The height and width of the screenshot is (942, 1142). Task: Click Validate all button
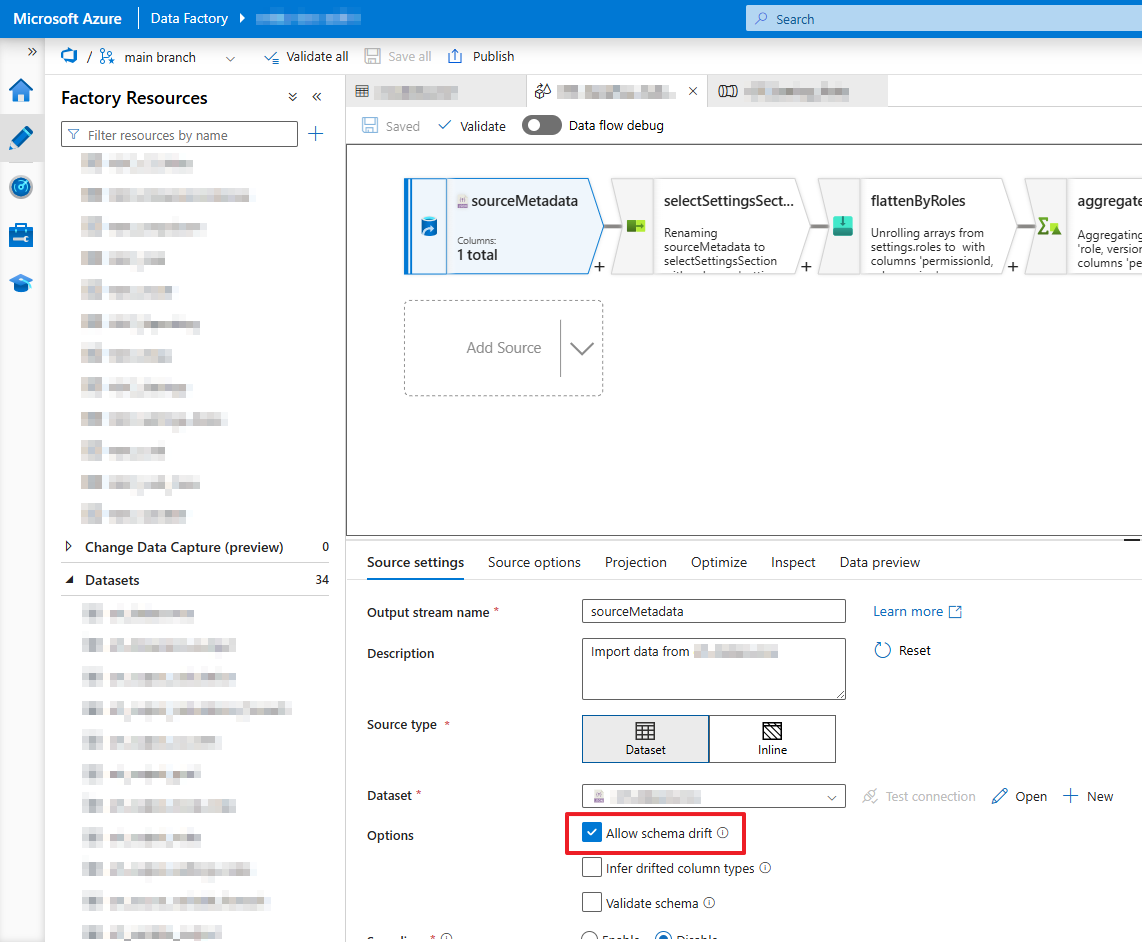[306, 57]
